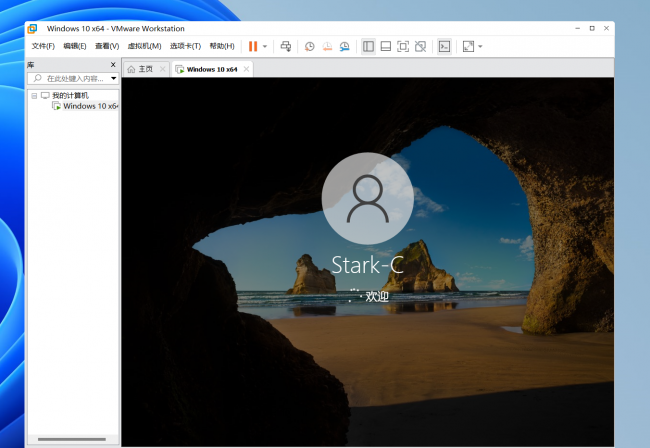Open the 文件(F) menu
Image resolution: width=650 pixels, height=448 pixels.
tap(43, 46)
